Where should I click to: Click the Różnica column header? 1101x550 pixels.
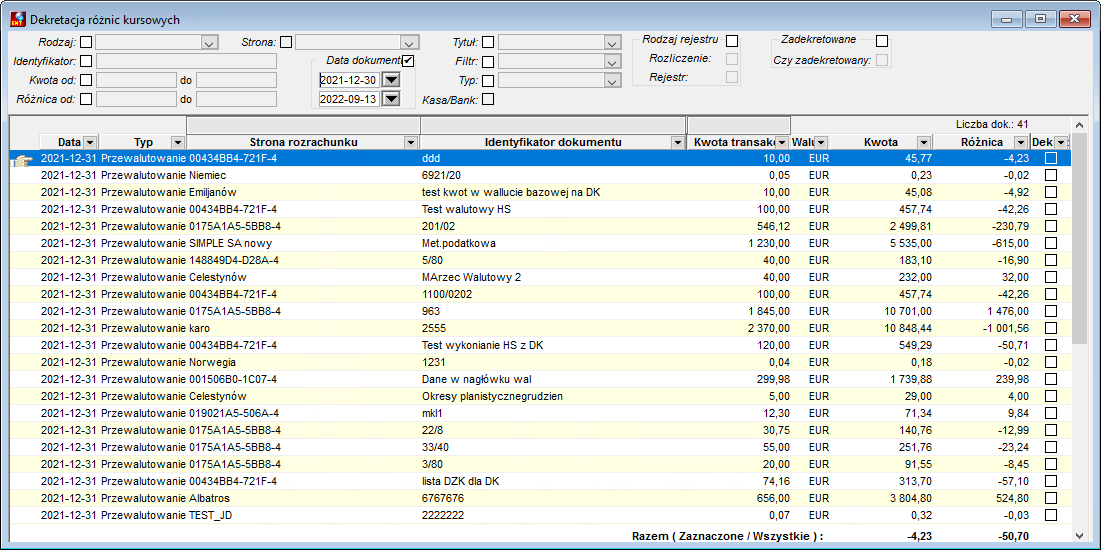tap(981, 143)
